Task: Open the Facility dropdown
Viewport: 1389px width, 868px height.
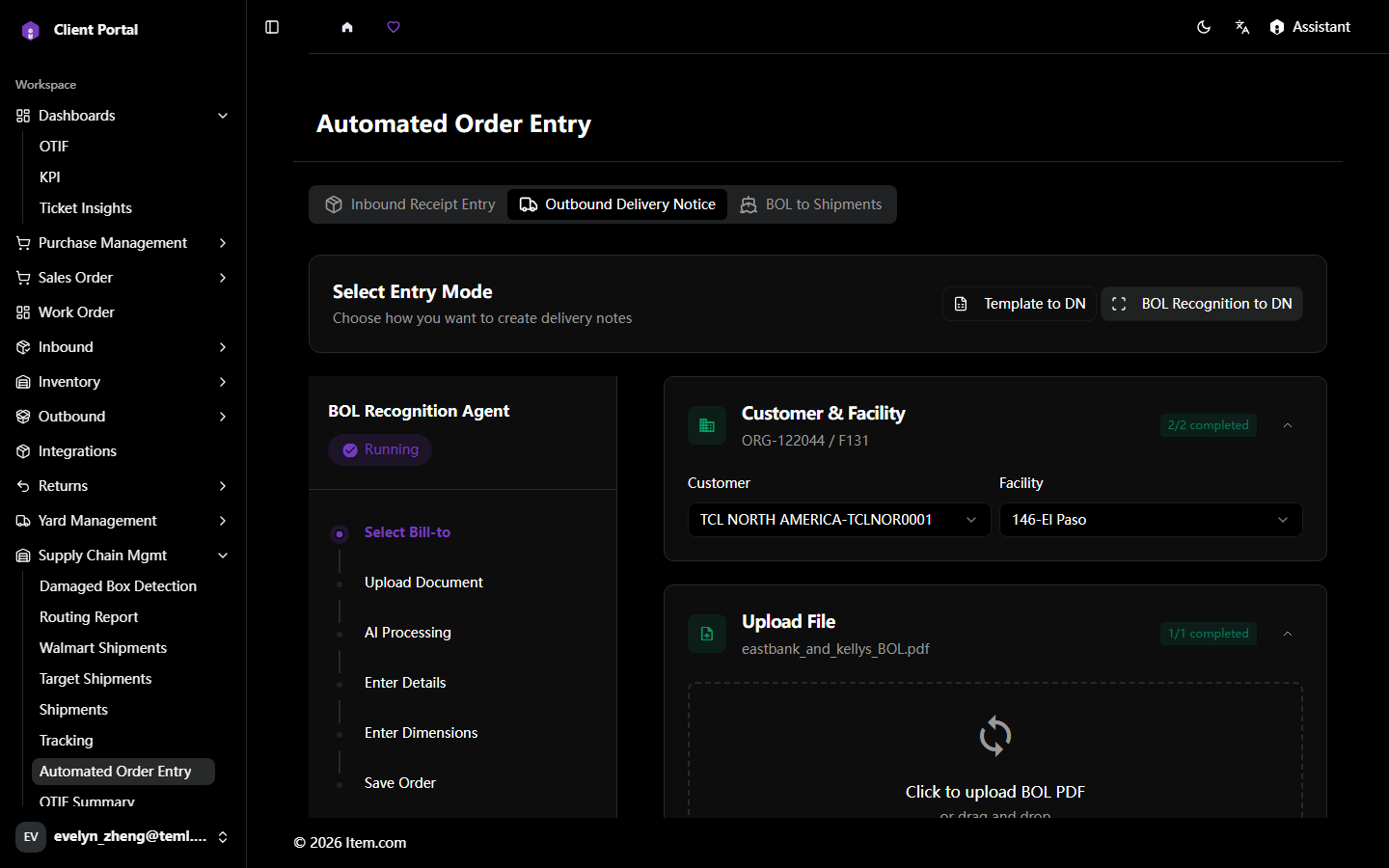Action: 1151,520
